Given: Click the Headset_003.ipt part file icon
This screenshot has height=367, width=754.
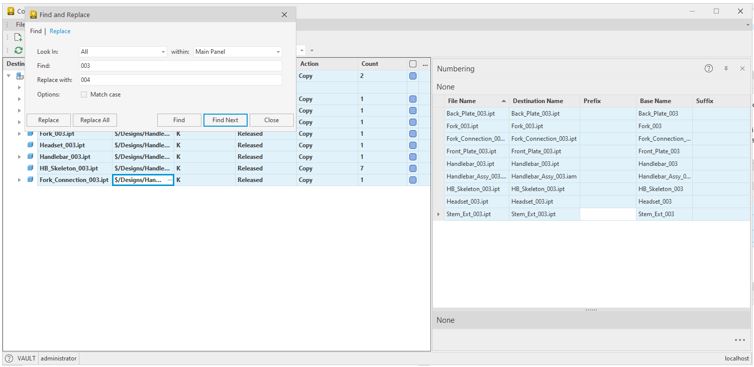Looking at the screenshot, I should (x=30, y=145).
